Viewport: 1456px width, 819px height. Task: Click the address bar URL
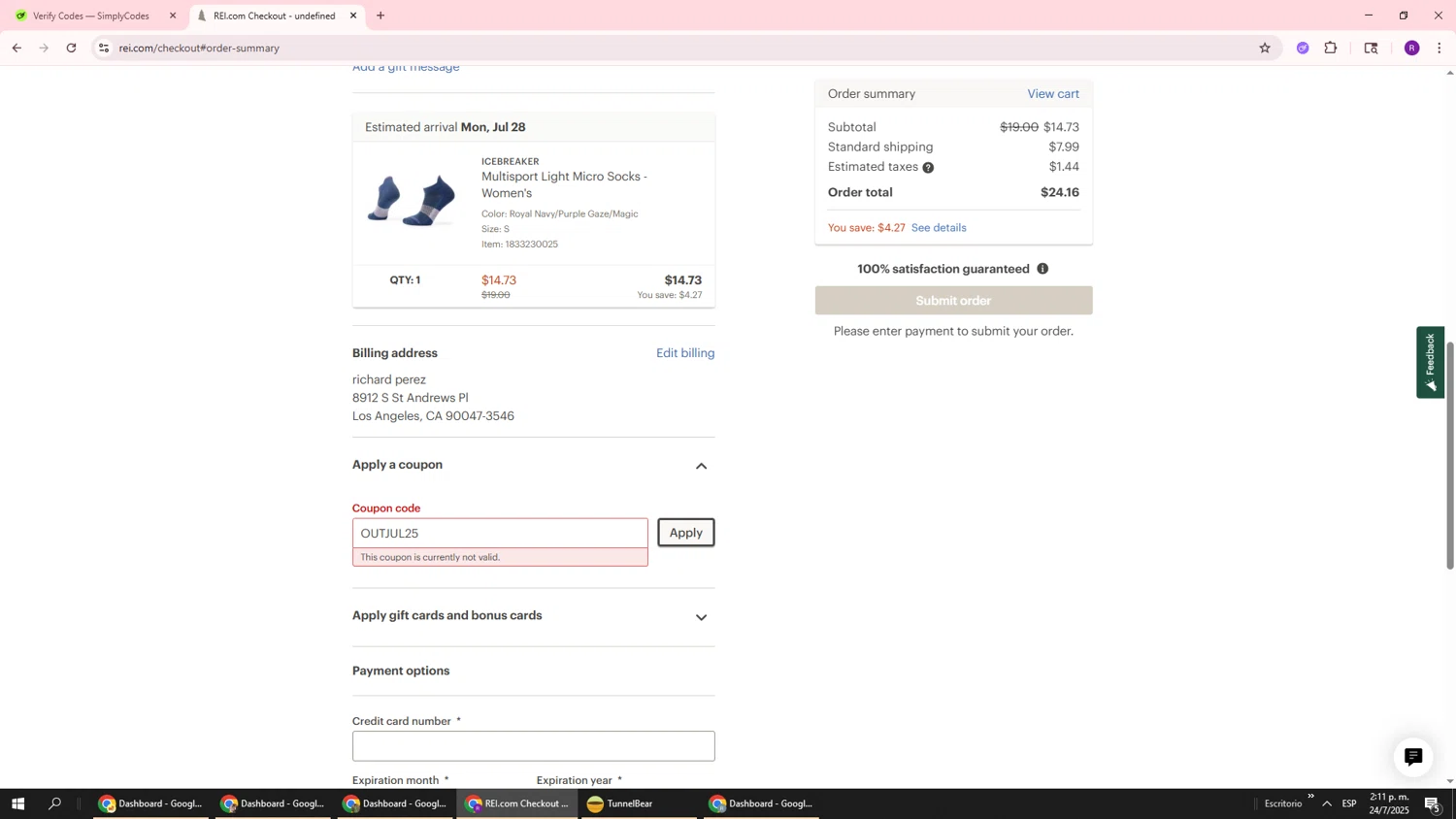click(x=199, y=48)
